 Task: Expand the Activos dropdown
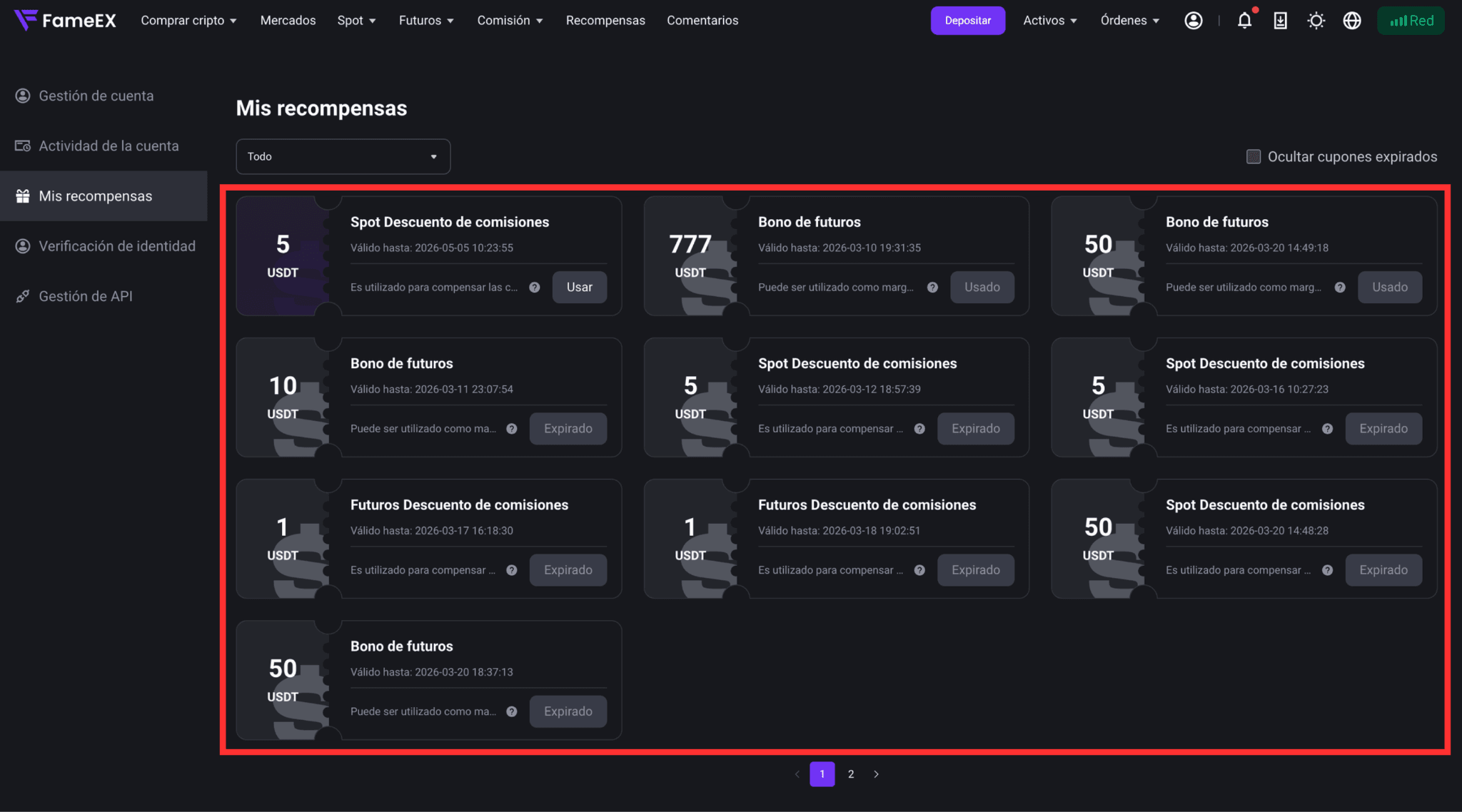click(x=1050, y=21)
